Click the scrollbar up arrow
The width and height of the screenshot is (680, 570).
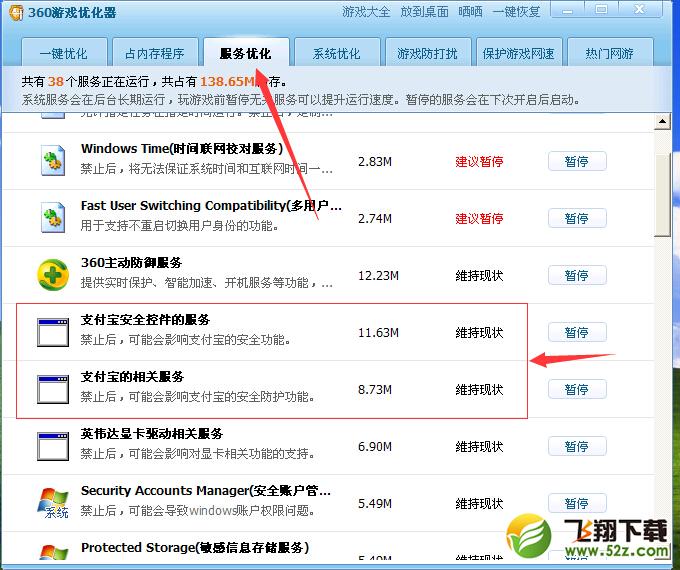[662, 121]
